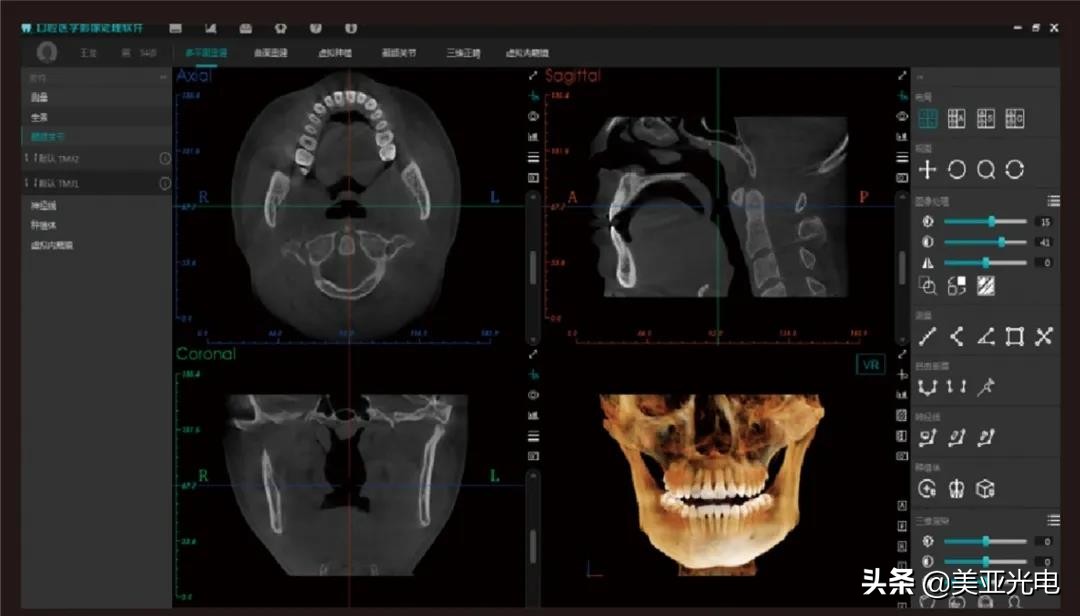
Task: Click the pushpin icon in curve section
Action: click(x=986, y=387)
